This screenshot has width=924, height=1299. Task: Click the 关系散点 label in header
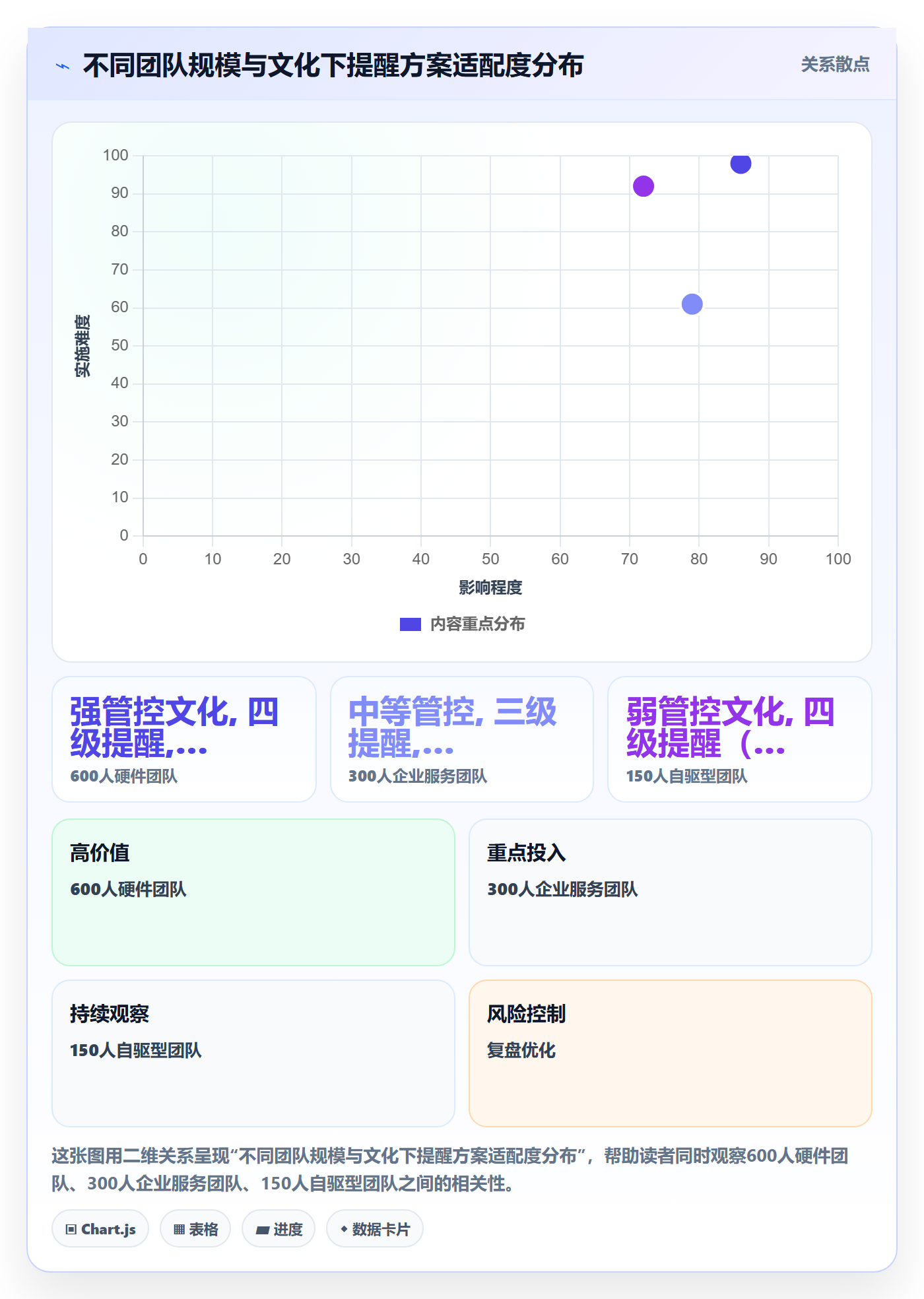835,65
